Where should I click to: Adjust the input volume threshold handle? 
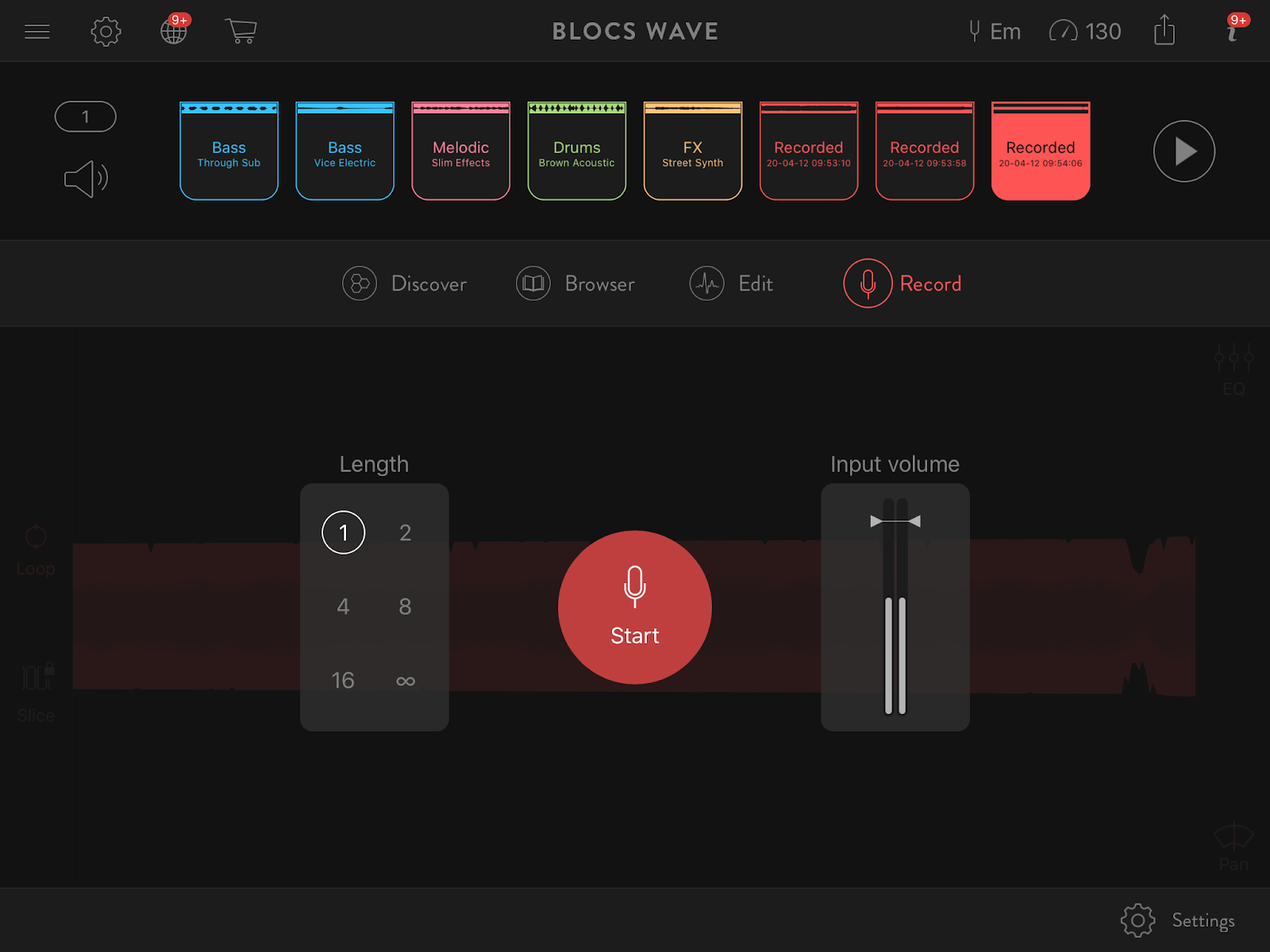[x=895, y=521]
